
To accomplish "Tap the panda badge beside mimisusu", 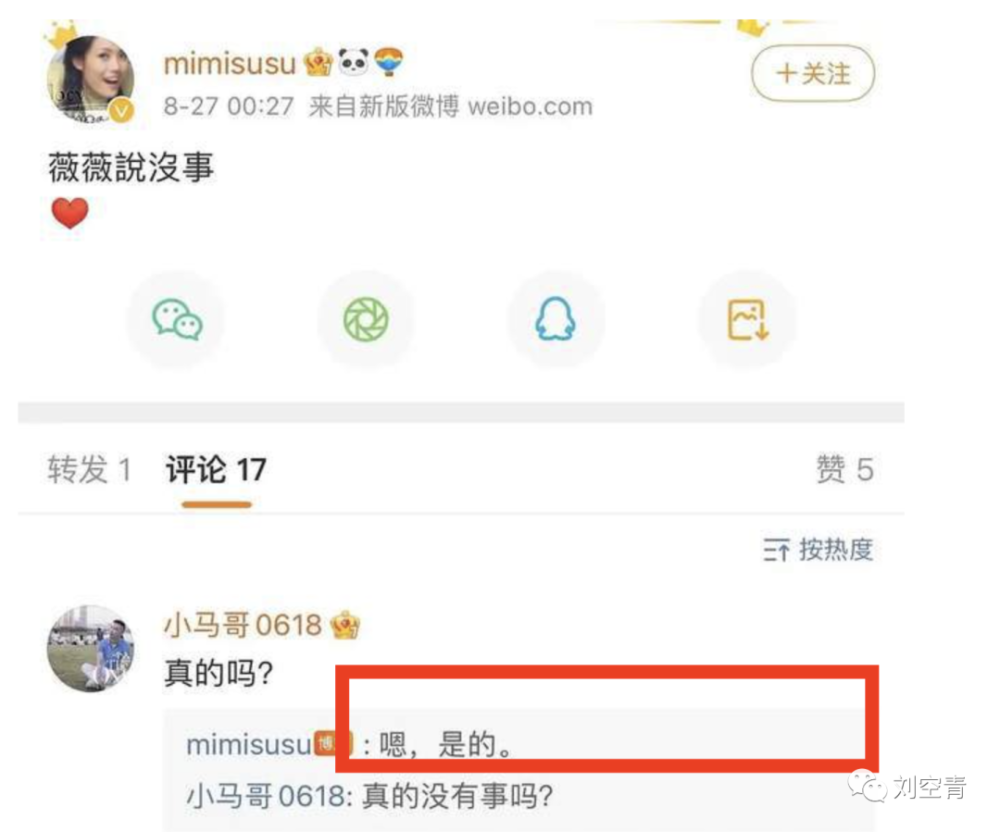I will click(353, 62).
